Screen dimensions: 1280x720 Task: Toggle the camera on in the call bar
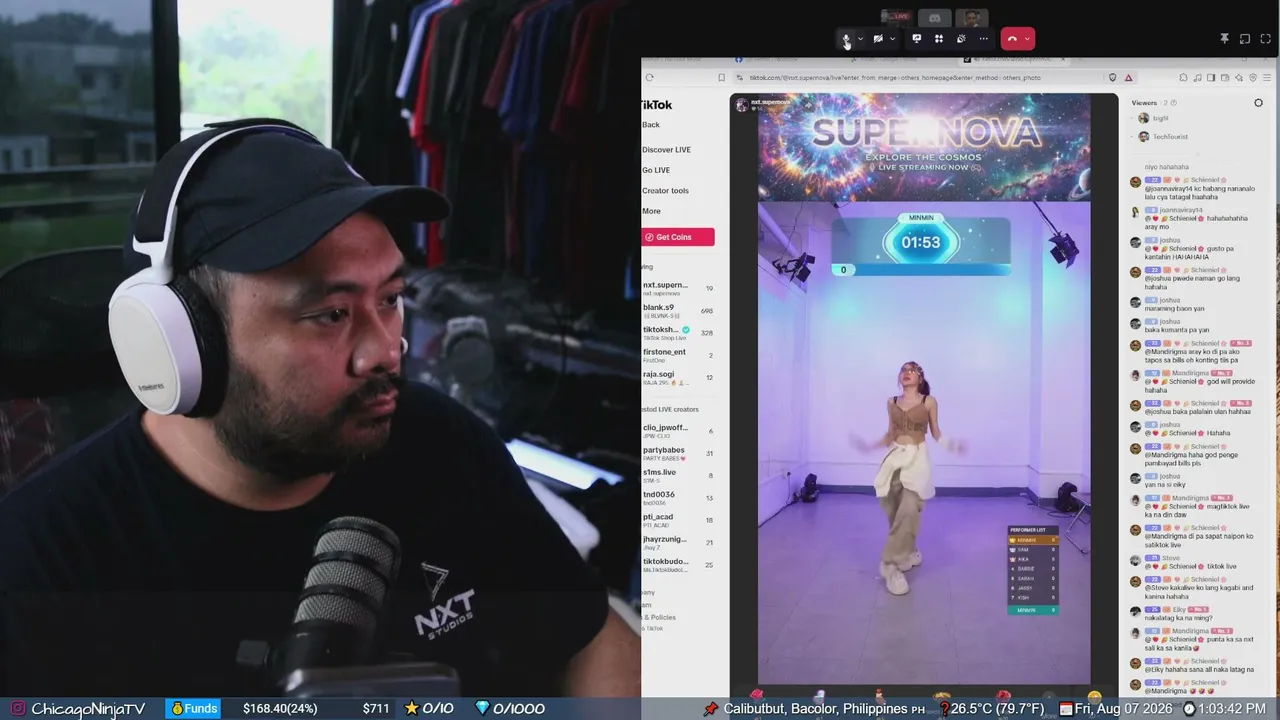(877, 39)
